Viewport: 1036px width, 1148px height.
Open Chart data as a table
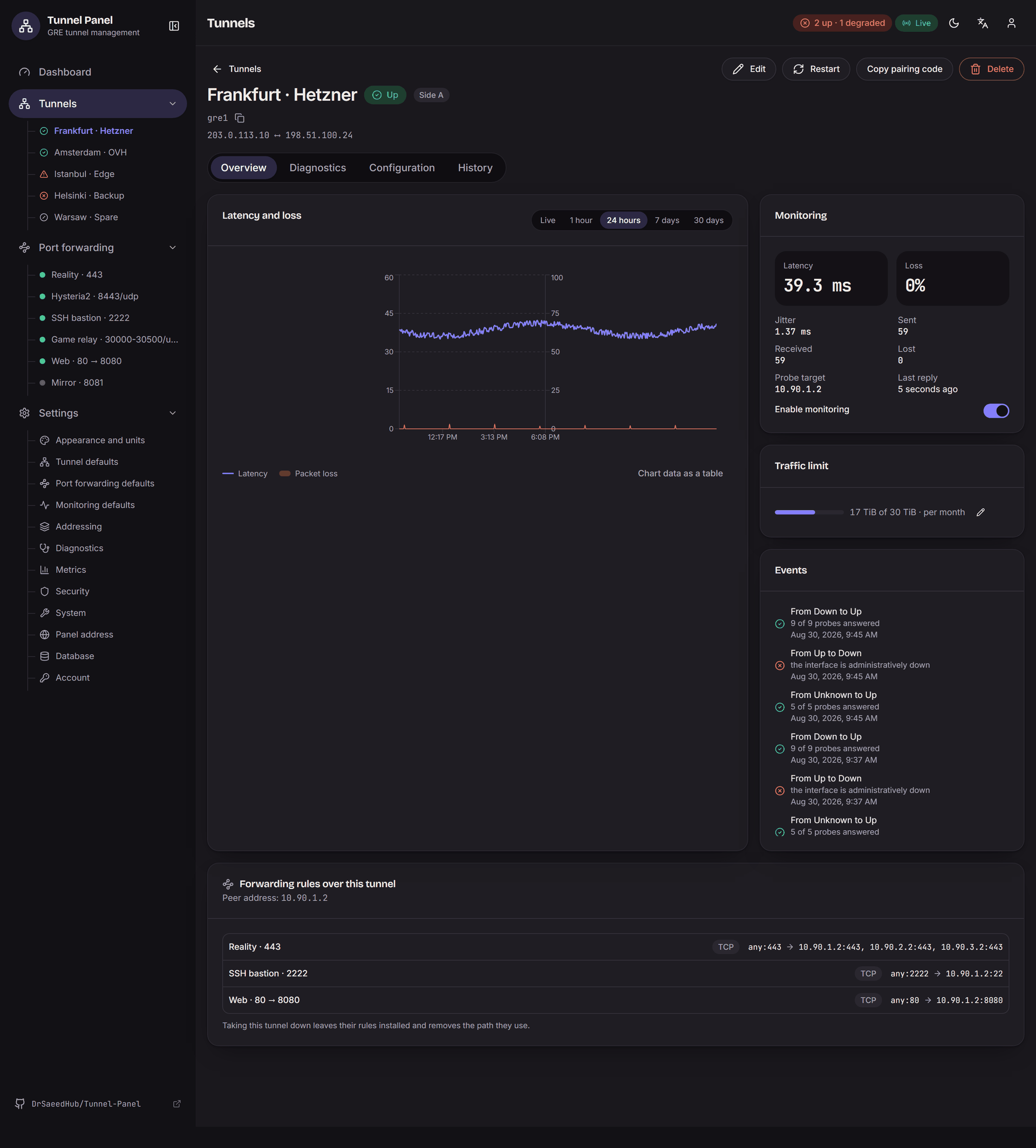point(680,473)
